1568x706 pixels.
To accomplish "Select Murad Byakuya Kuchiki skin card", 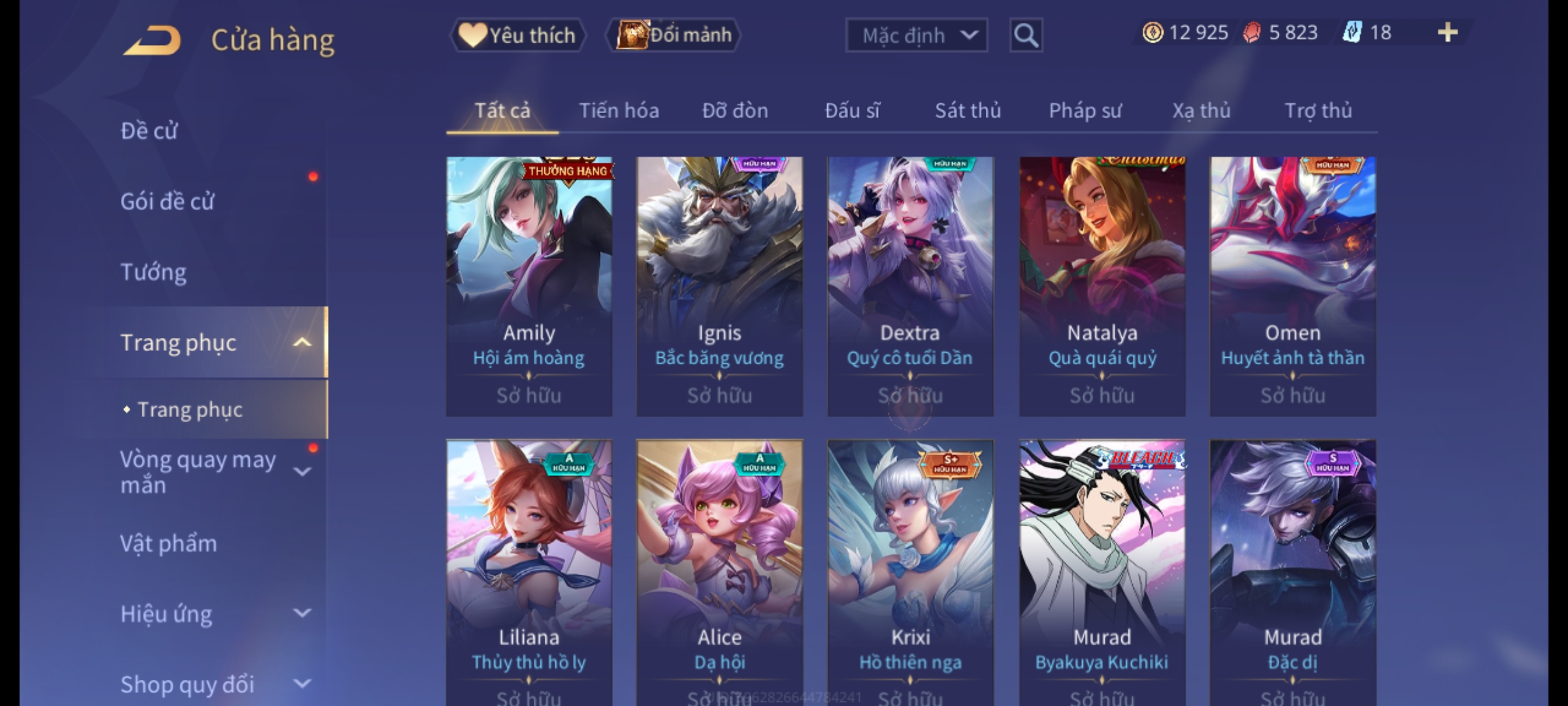I will click(x=1102, y=572).
